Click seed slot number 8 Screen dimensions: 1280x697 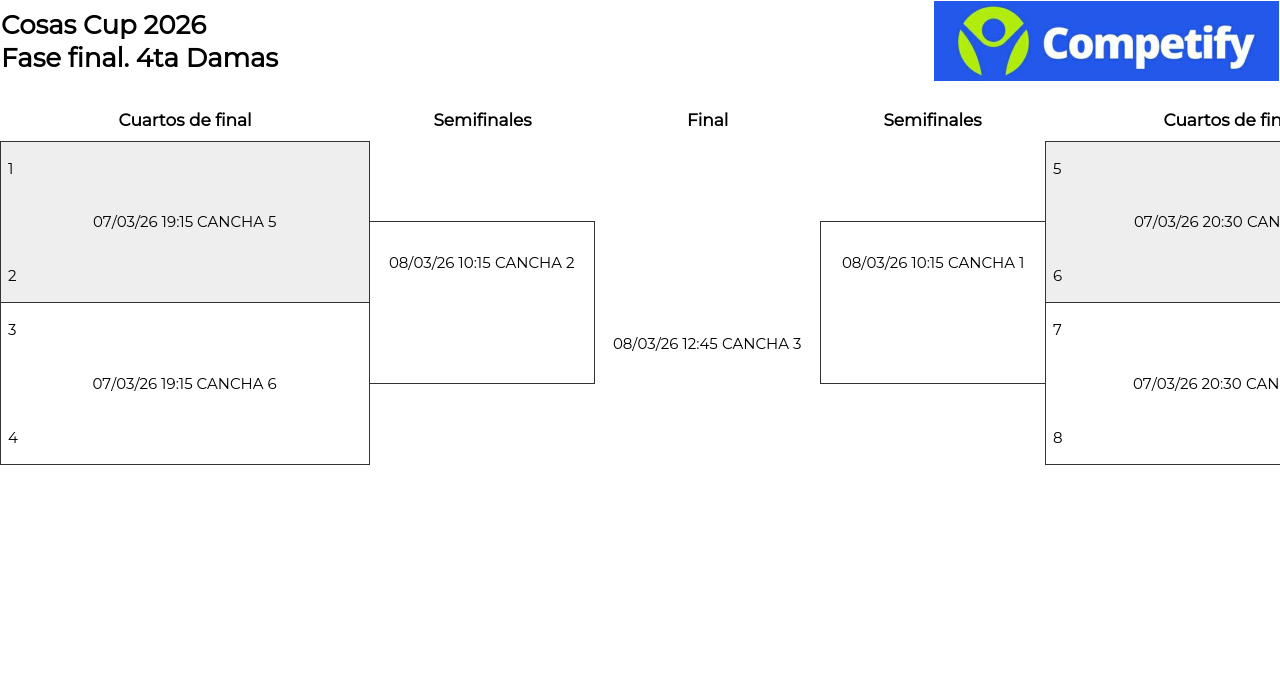1057,438
